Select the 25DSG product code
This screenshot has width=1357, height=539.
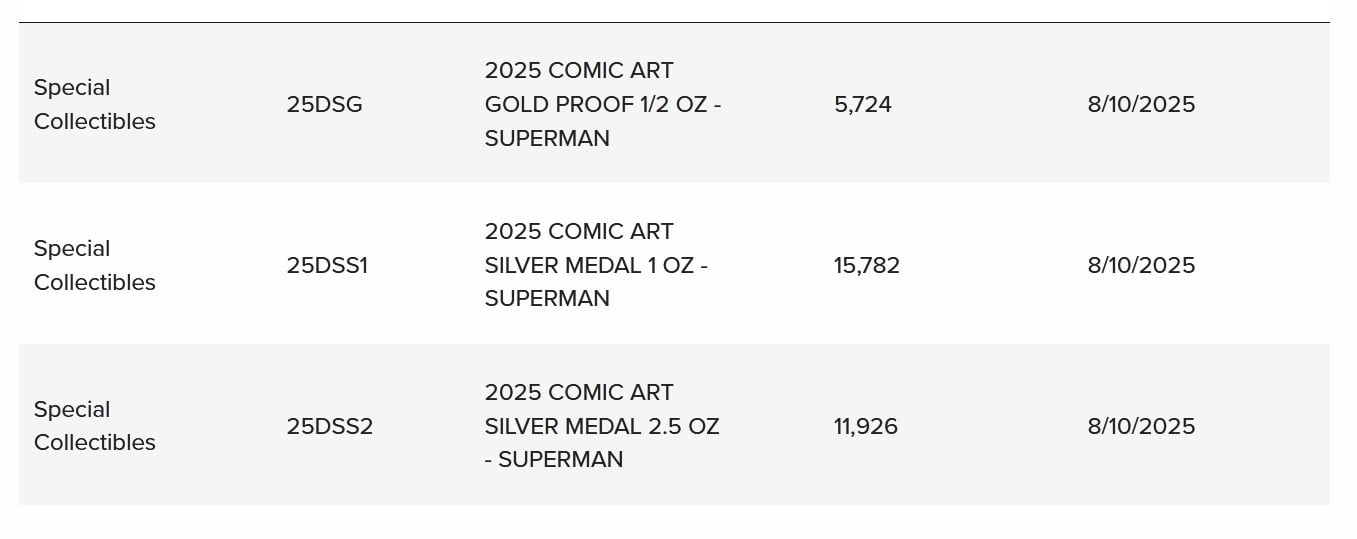(324, 104)
